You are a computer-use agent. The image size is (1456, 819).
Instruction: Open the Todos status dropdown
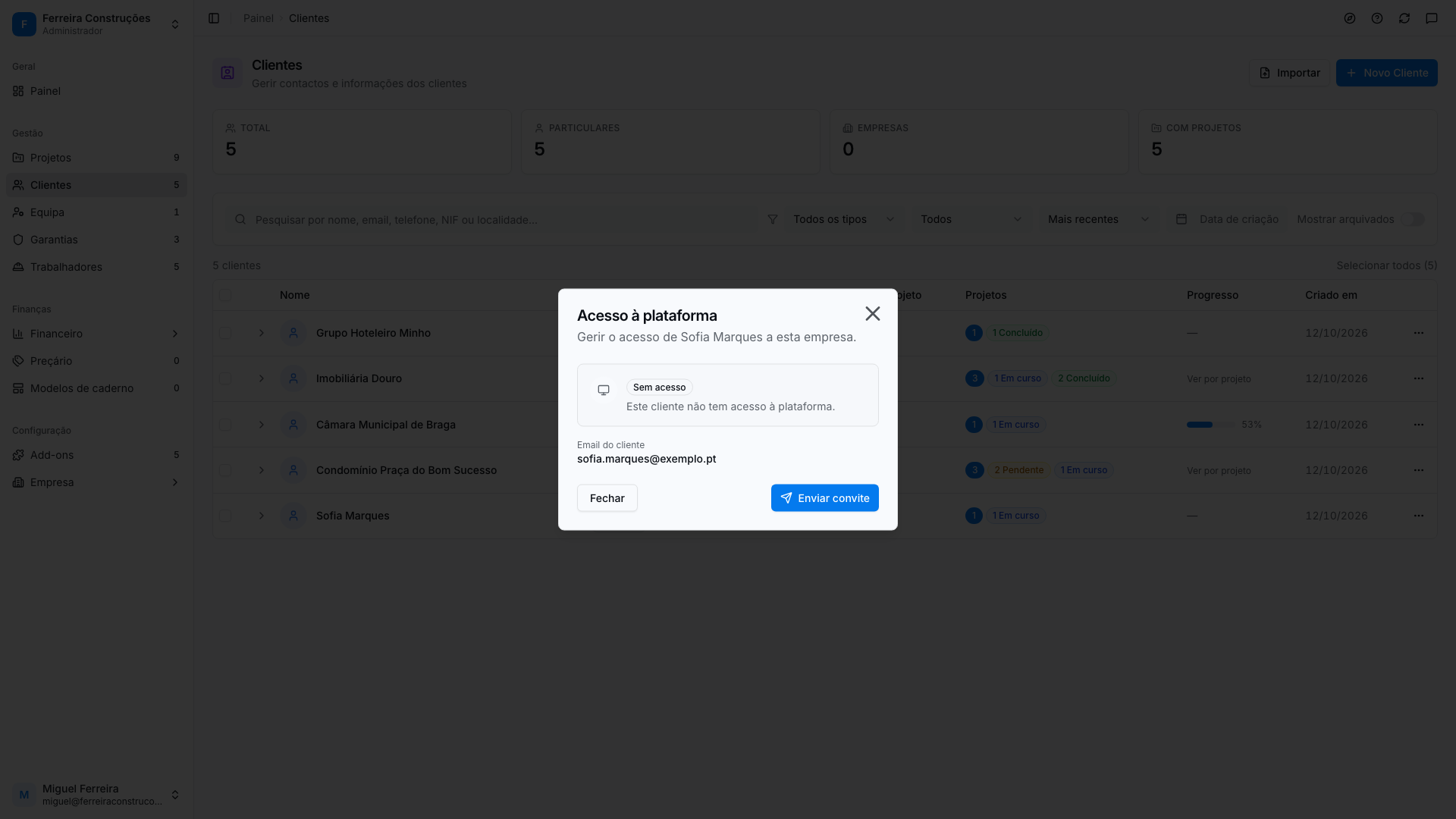(x=971, y=219)
